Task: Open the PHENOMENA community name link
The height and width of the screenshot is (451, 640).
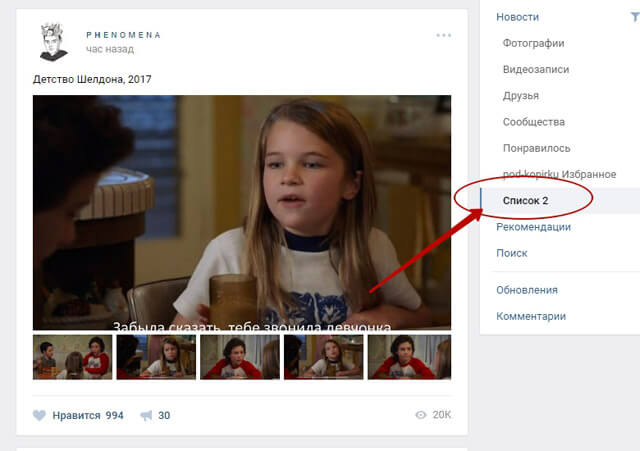Action: coord(124,35)
